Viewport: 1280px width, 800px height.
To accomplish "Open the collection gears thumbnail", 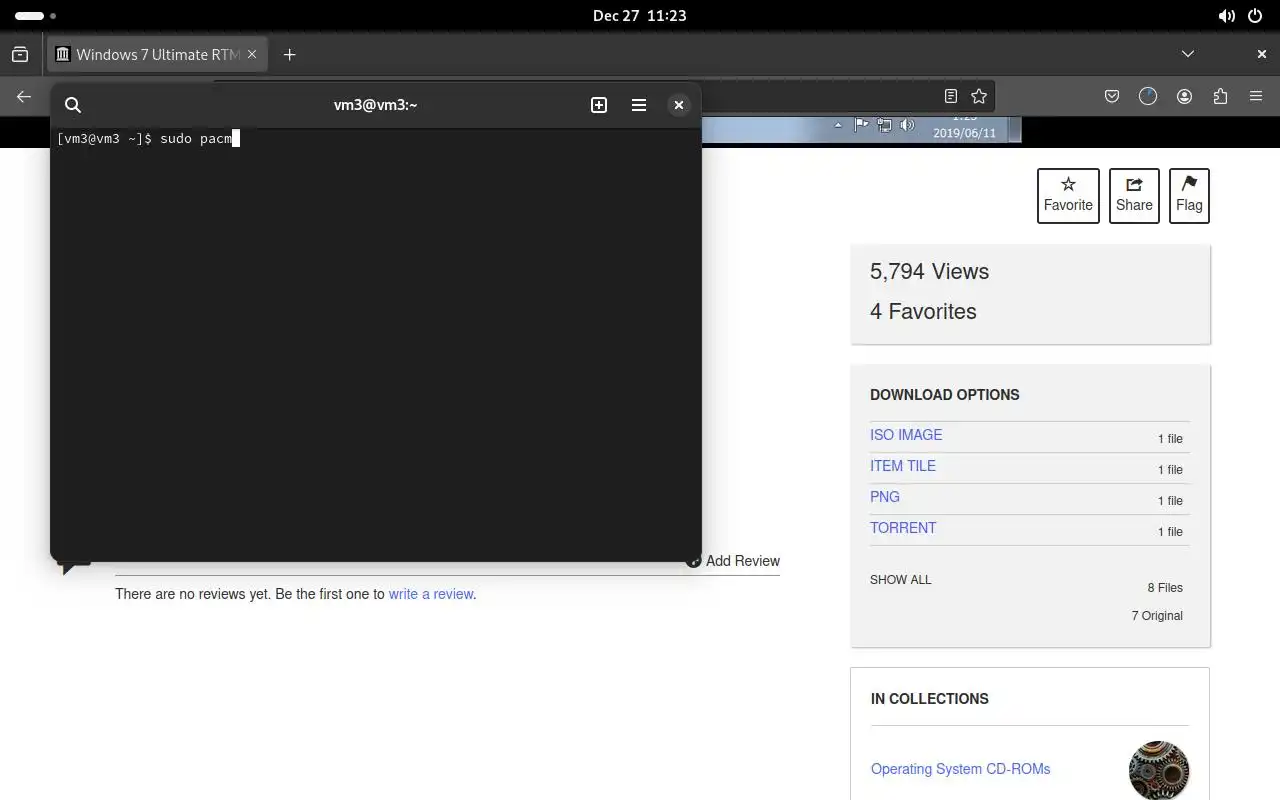I will click(1159, 770).
